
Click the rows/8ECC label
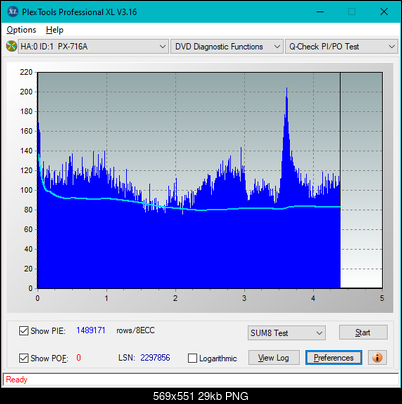pyautogui.click(x=135, y=330)
